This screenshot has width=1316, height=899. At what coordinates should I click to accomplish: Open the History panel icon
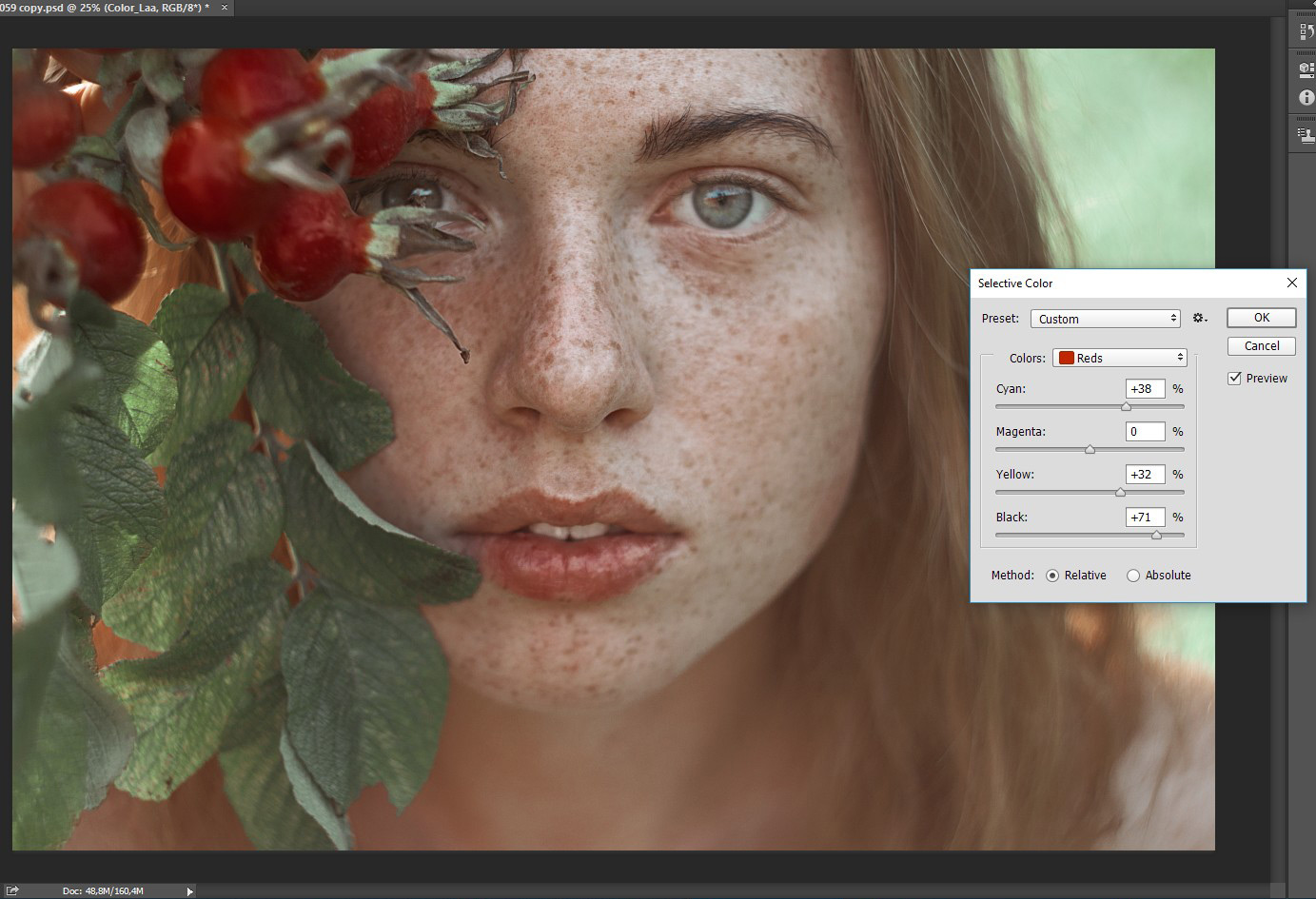point(1306,31)
